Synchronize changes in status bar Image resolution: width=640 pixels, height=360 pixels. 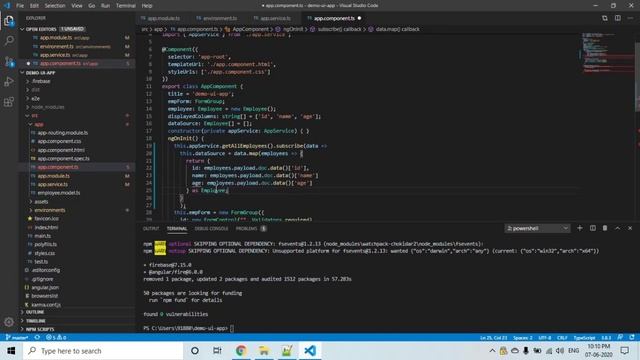pos(37,338)
